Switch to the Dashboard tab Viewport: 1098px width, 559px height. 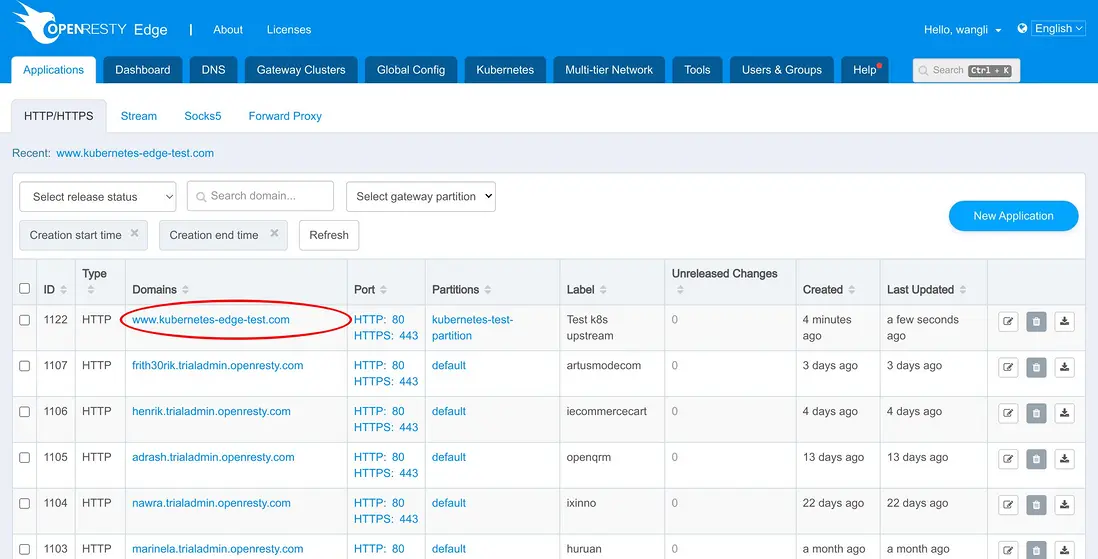tap(143, 70)
